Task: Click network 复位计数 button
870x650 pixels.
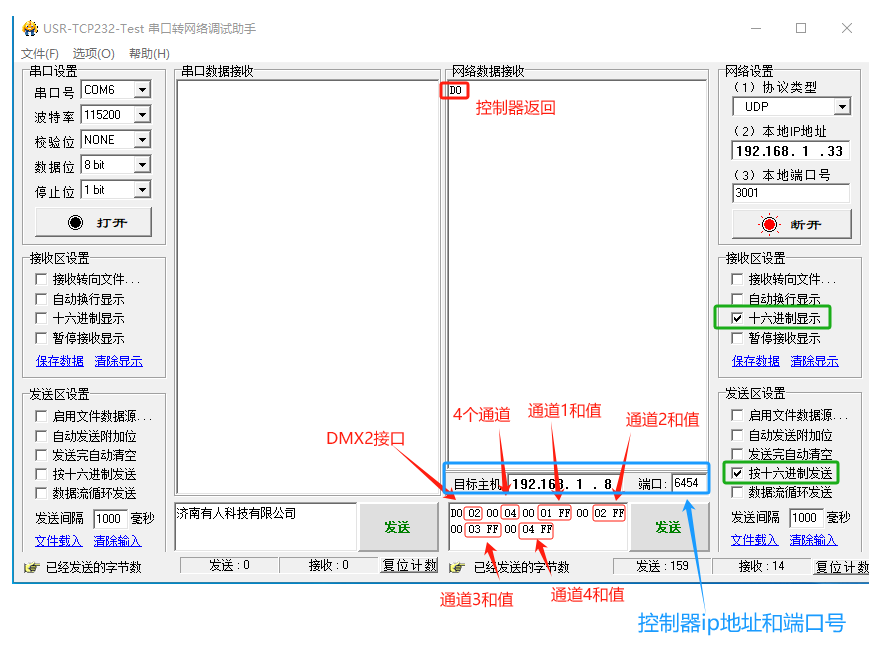Action: tap(841, 566)
